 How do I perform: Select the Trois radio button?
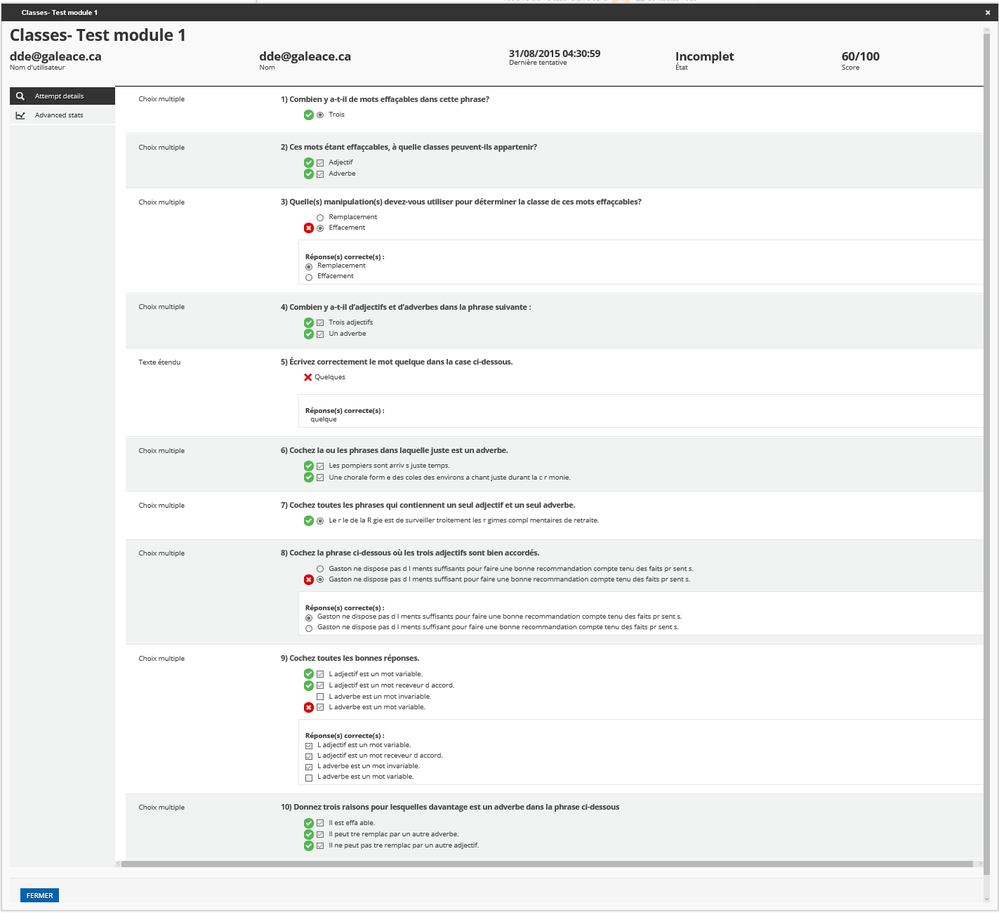tap(320, 115)
